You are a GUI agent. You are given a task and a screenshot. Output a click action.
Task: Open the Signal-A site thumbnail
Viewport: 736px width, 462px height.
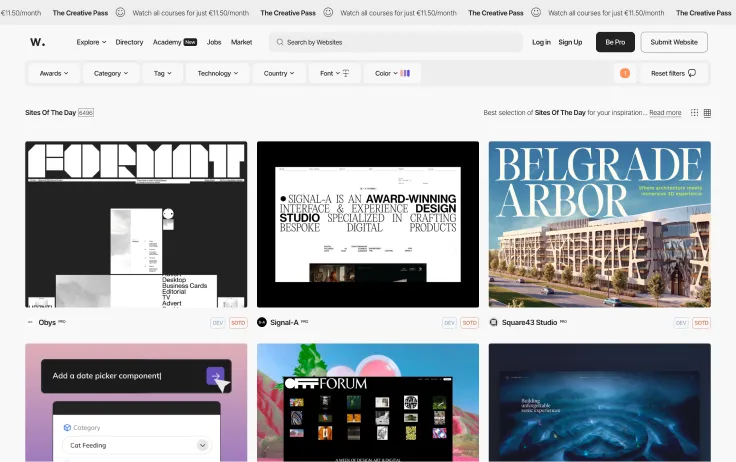click(x=368, y=224)
